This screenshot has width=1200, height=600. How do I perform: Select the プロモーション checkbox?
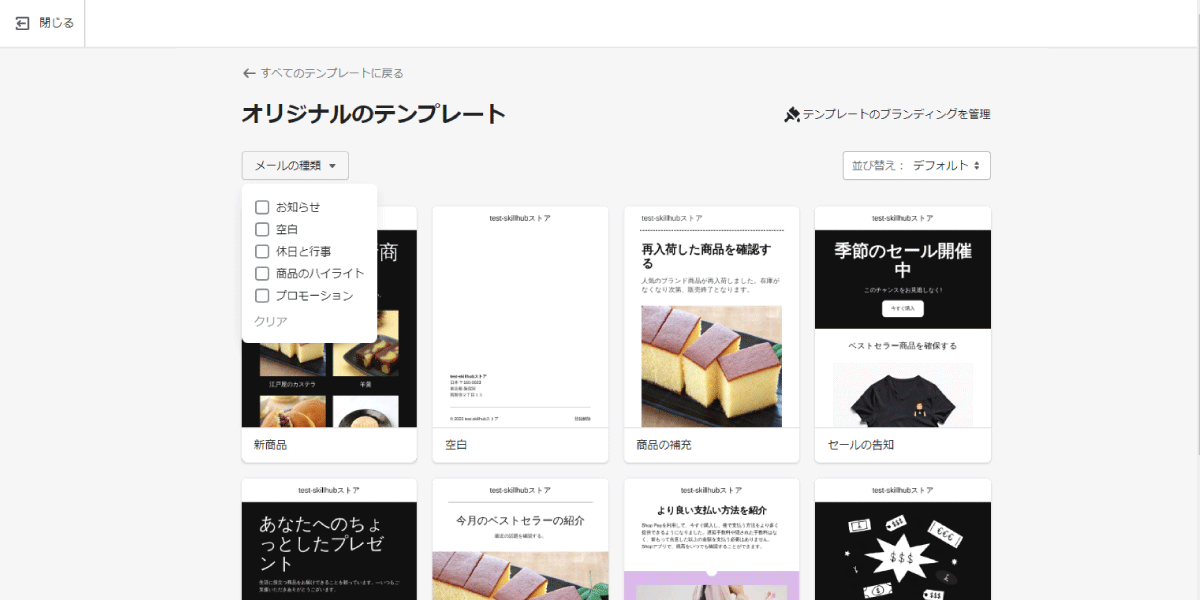click(x=262, y=295)
